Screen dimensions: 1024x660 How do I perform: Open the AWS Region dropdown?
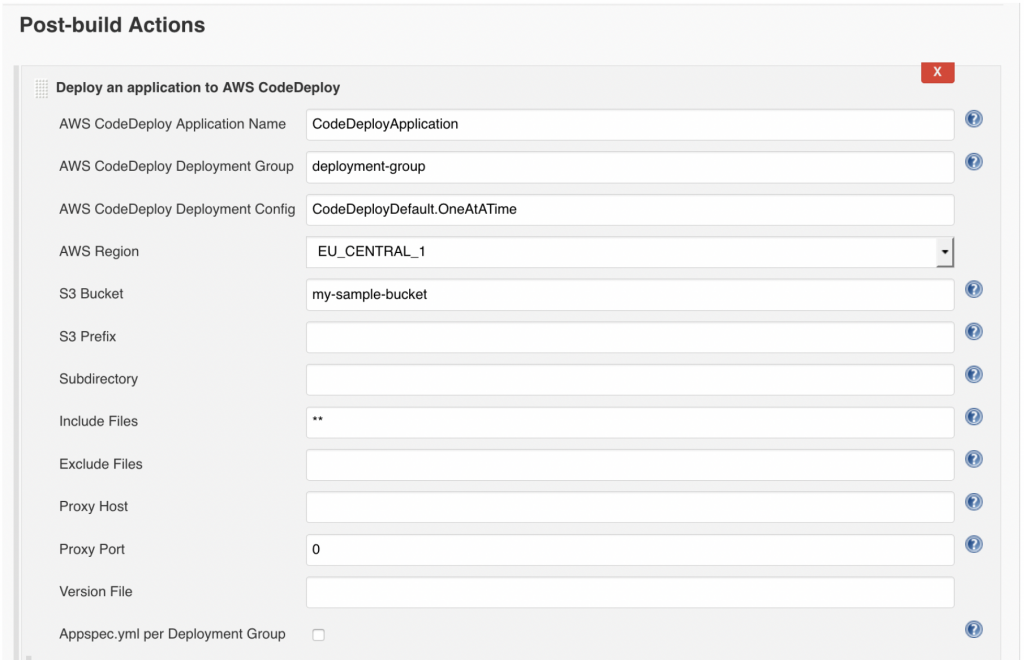[630, 252]
